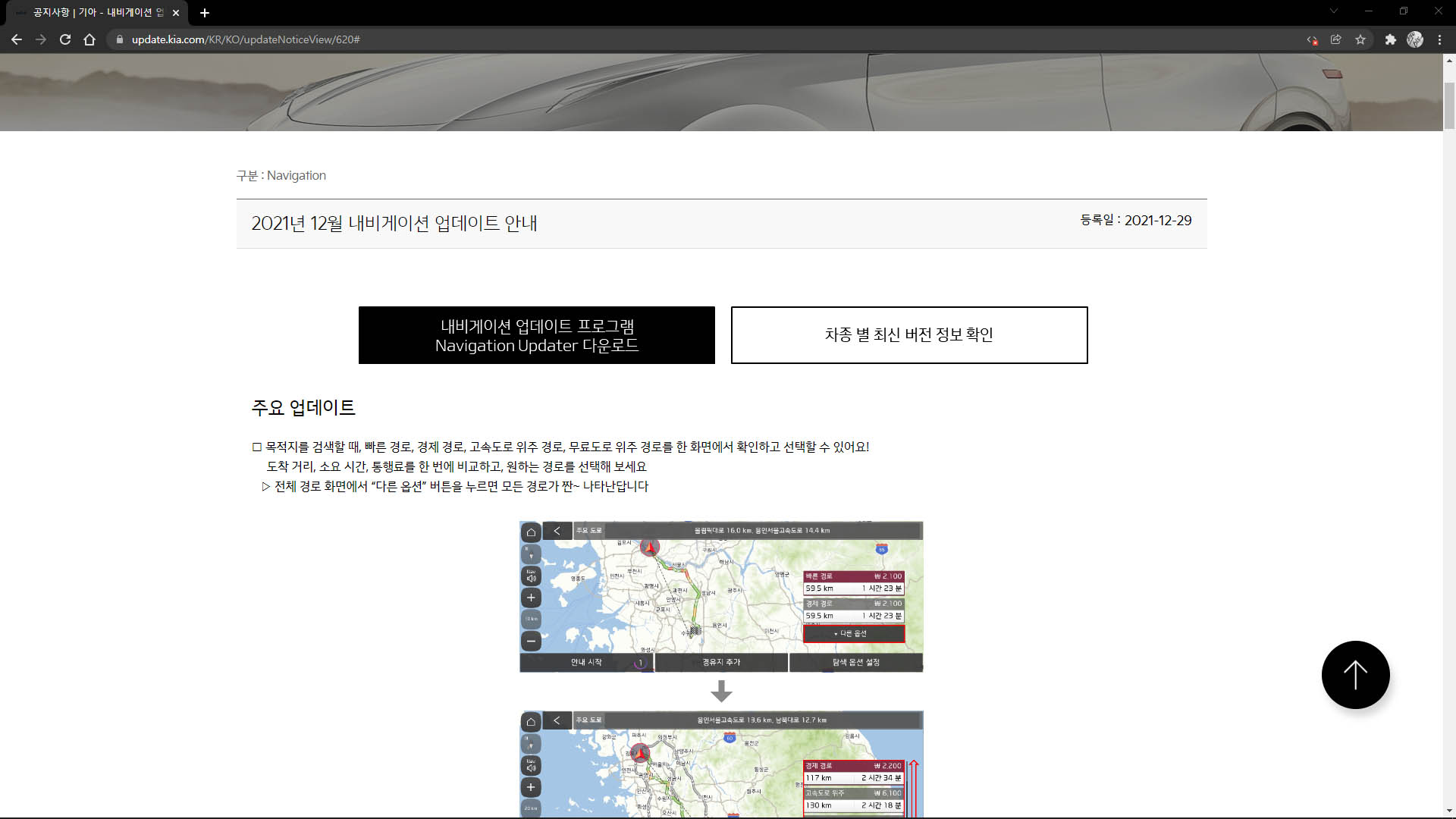This screenshot has width=1456, height=819.
Task: Open the share page icon
Action: [x=1336, y=39]
